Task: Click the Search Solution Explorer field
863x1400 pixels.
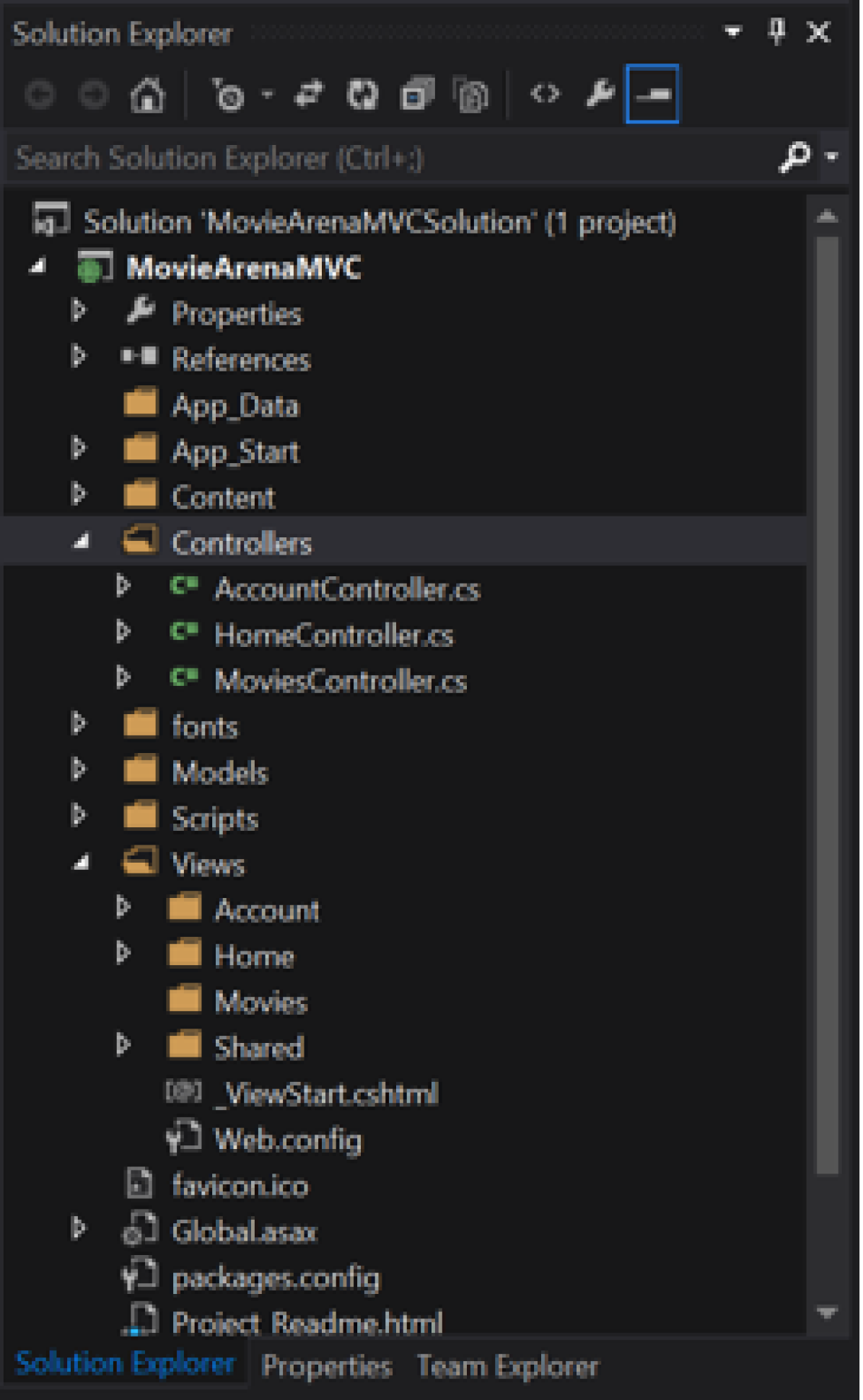Action: (x=390, y=157)
